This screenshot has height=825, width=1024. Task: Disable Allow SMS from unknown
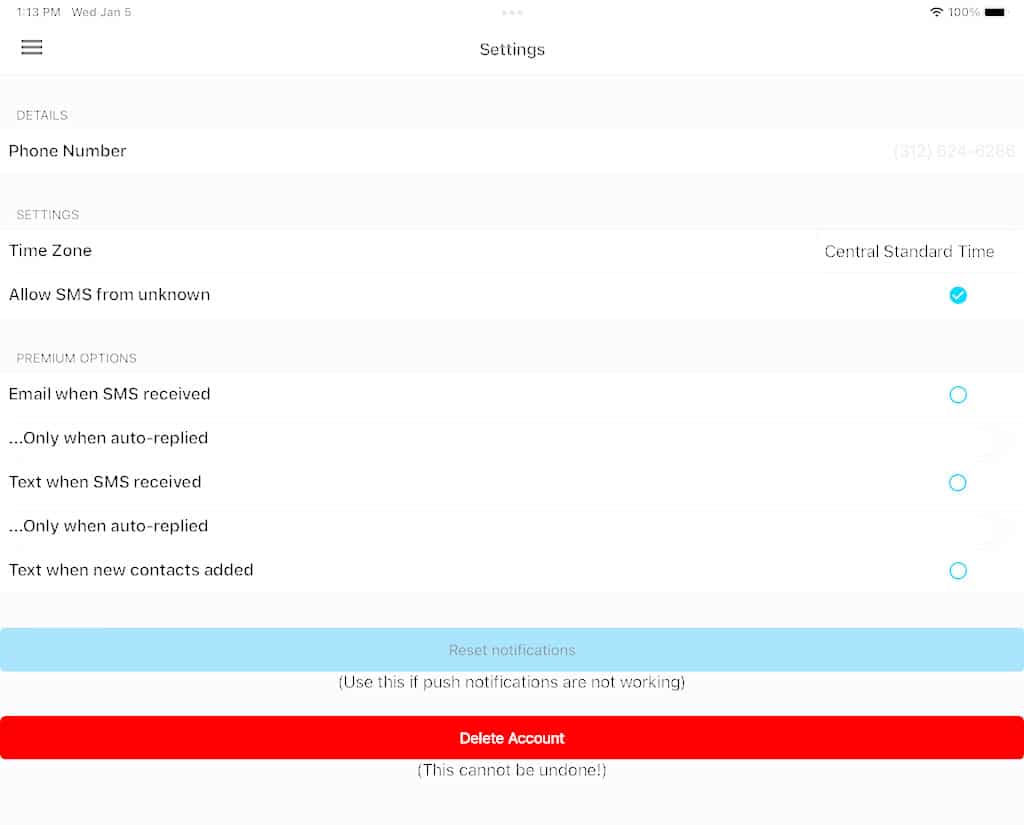(957, 295)
